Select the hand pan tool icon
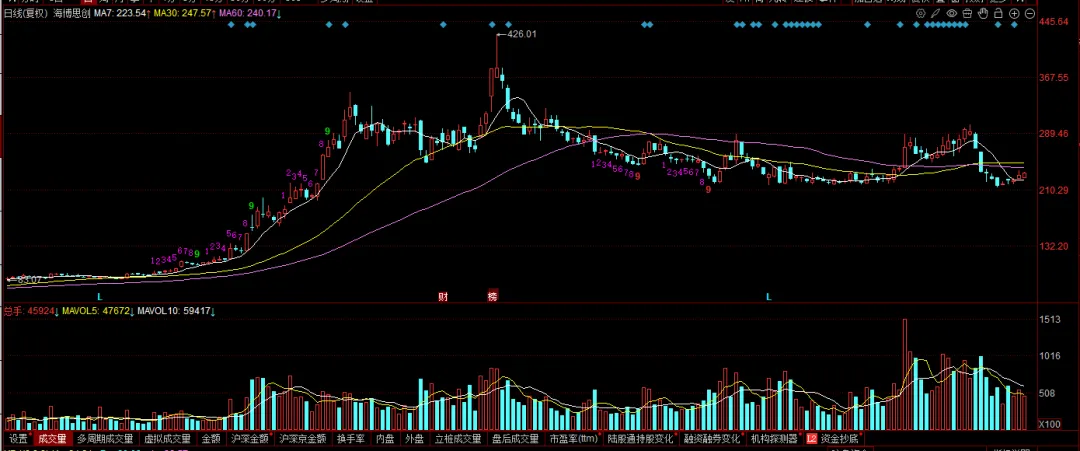The image size is (1080, 451). click(x=984, y=13)
